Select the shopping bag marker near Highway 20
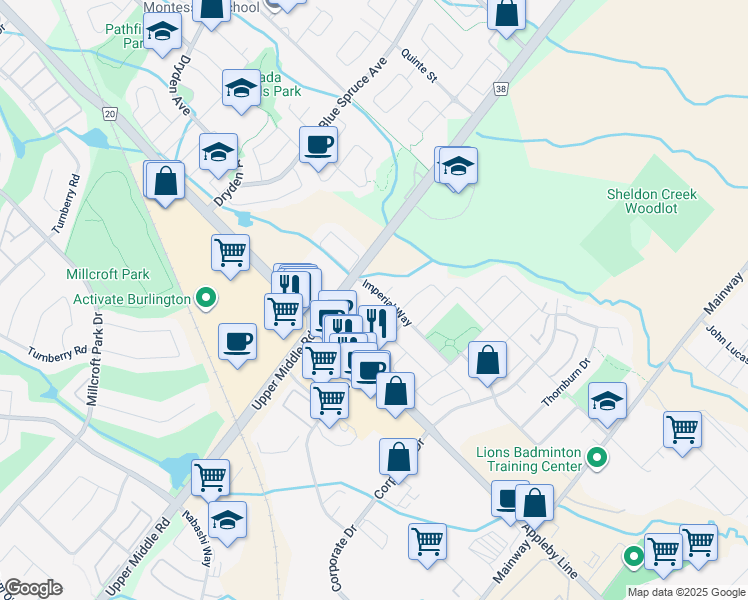The width and height of the screenshot is (748, 600). pyautogui.click(x=166, y=182)
